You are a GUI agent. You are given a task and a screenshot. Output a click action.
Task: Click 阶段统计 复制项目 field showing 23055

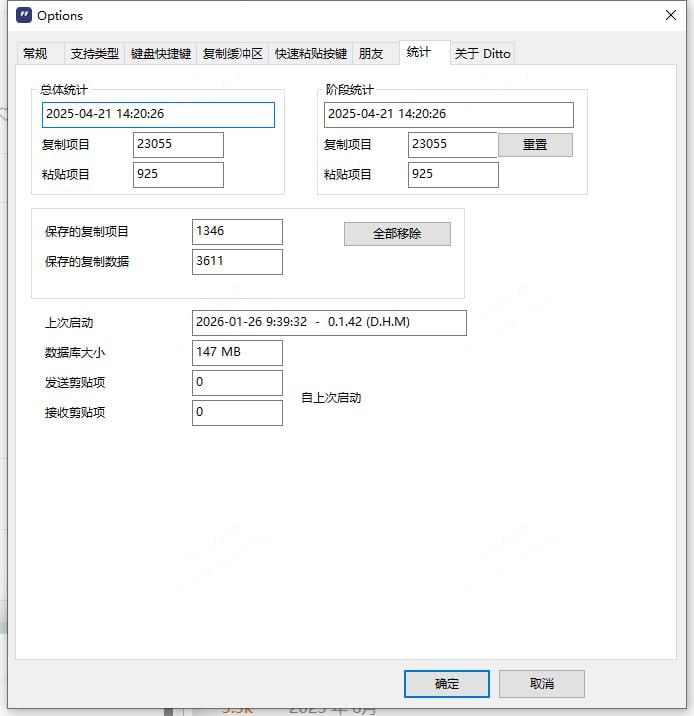(452, 145)
